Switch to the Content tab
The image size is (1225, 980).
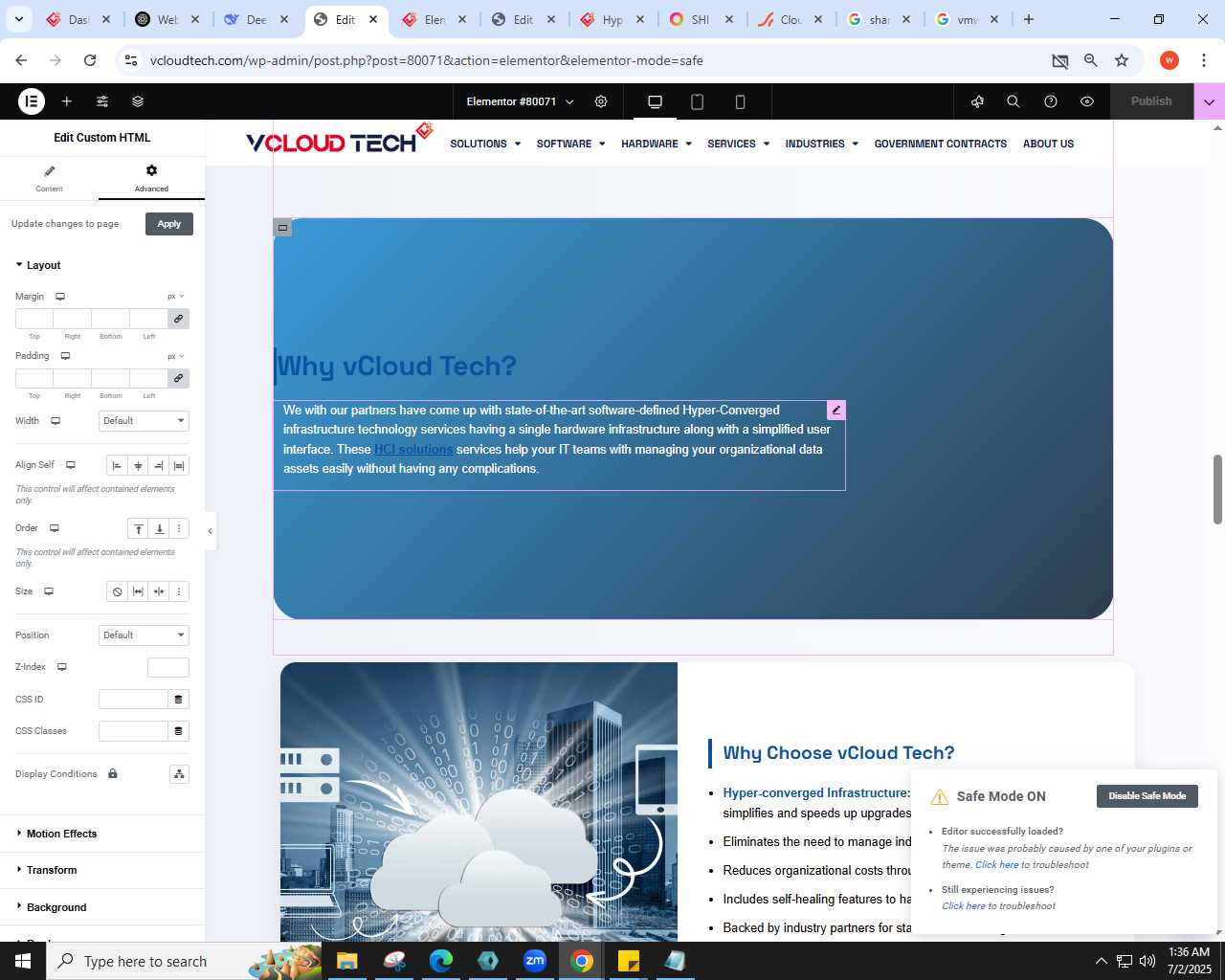(x=50, y=178)
